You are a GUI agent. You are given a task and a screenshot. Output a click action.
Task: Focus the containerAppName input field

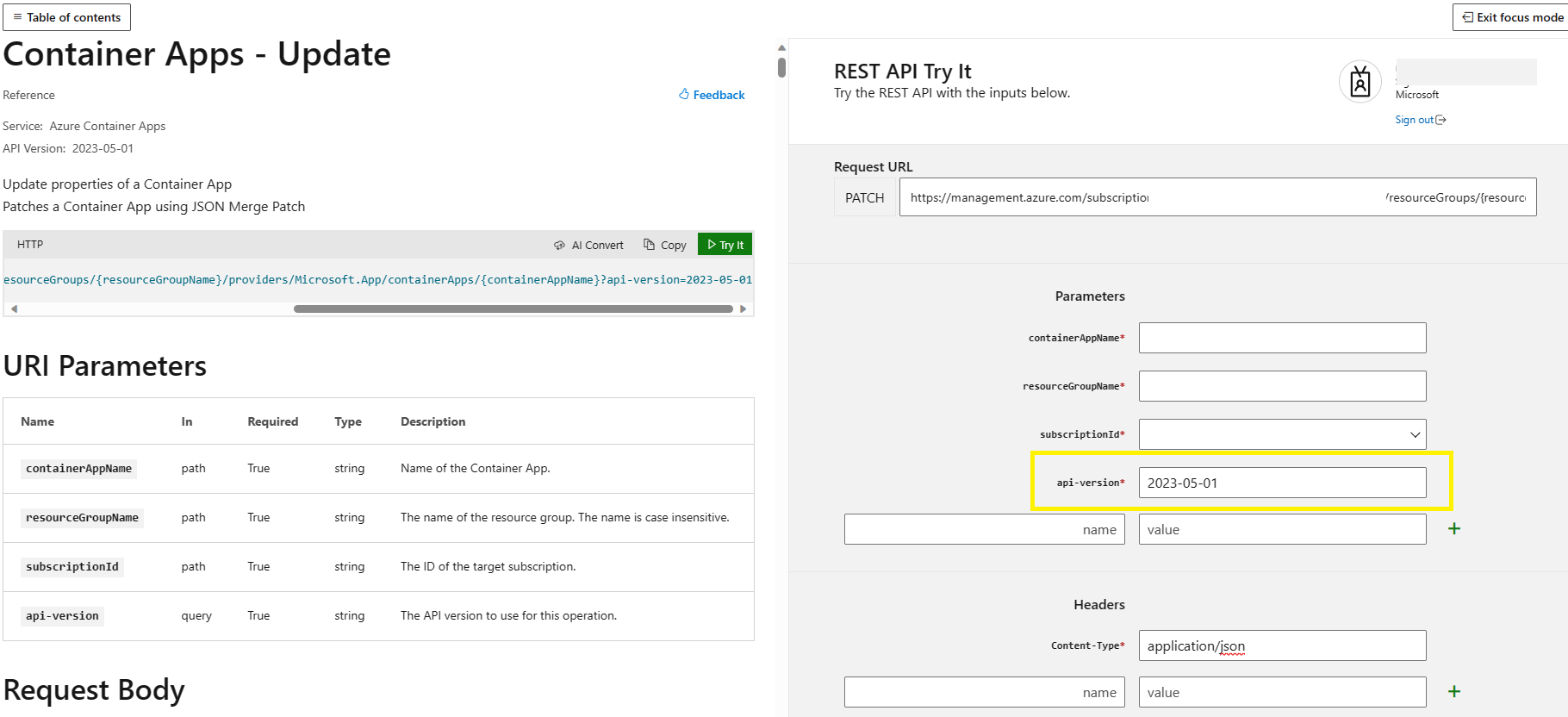1282,338
